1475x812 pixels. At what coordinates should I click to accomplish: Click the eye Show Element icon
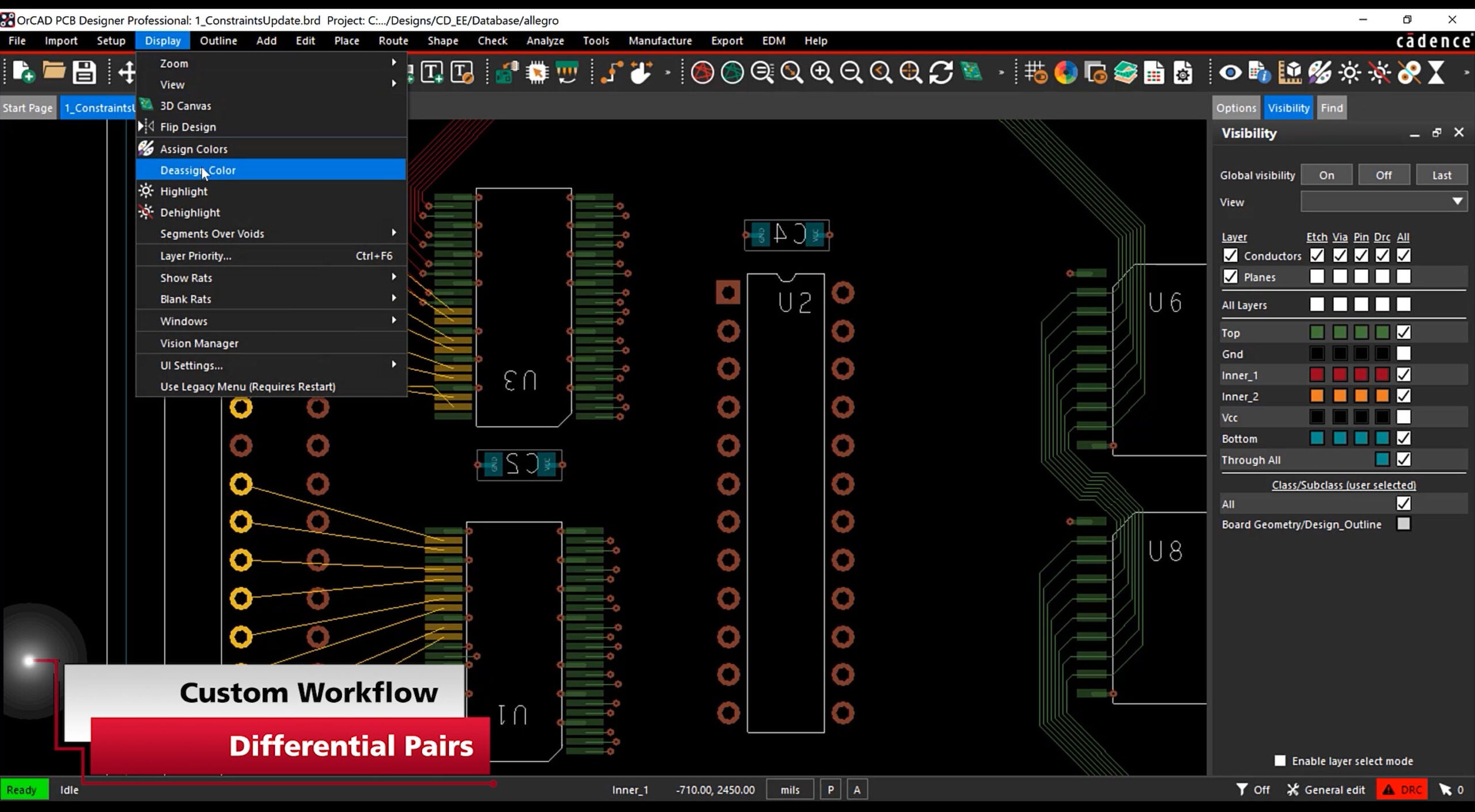point(1230,73)
